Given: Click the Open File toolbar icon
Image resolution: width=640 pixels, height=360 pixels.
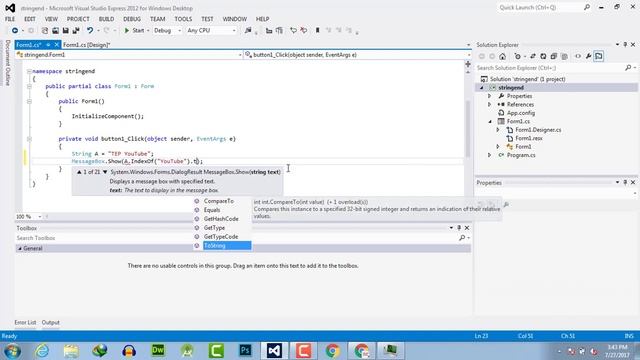Looking at the screenshot, I should (x=55, y=31).
